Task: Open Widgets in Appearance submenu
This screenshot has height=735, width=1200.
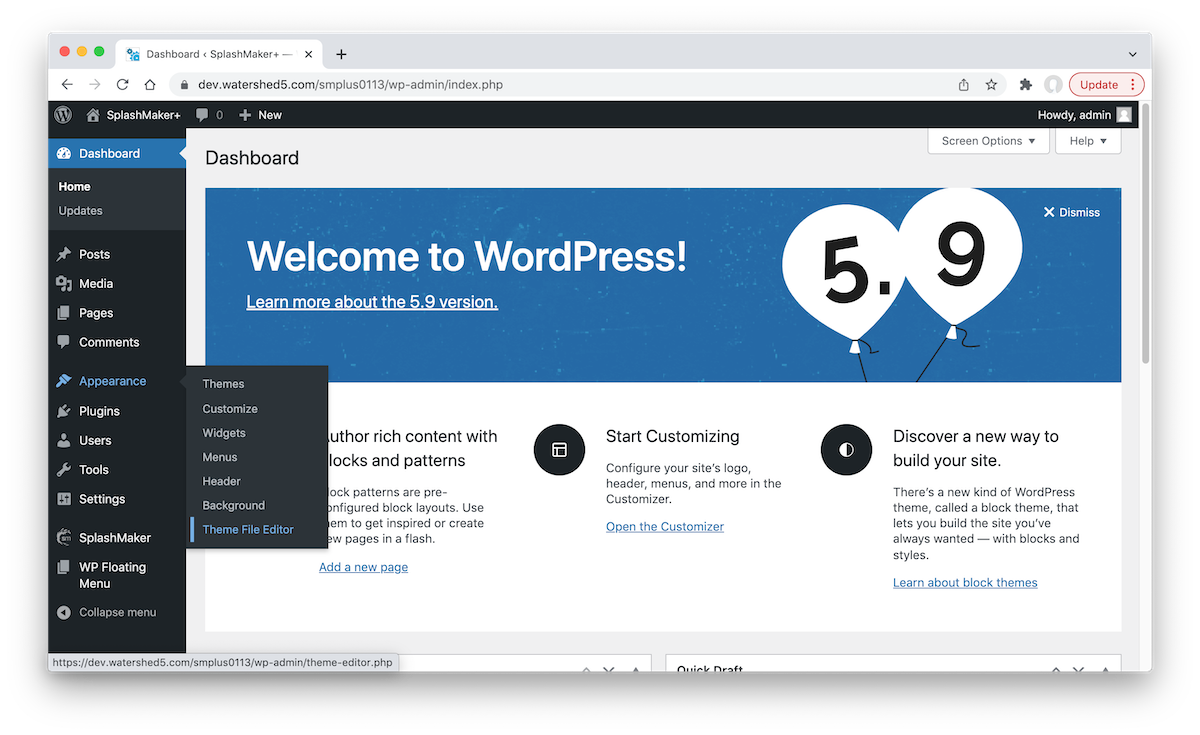Action: click(224, 433)
